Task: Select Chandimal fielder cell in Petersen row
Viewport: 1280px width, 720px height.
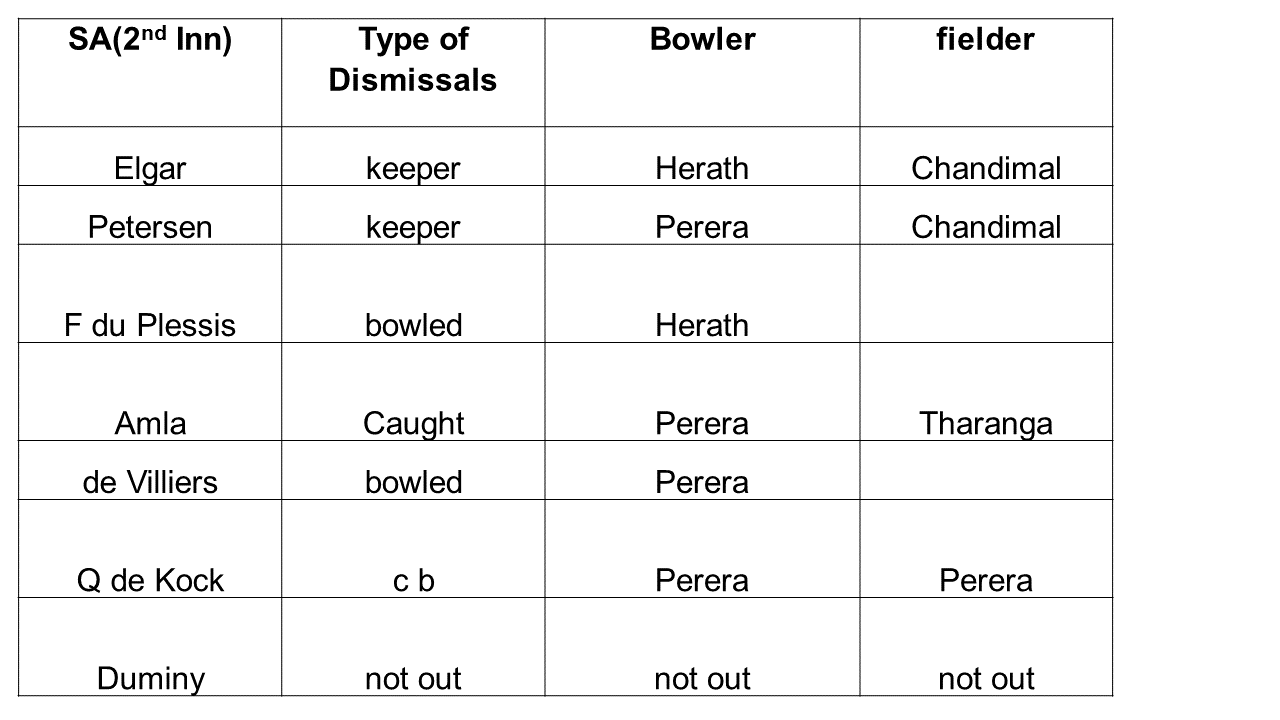Action: click(985, 227)
